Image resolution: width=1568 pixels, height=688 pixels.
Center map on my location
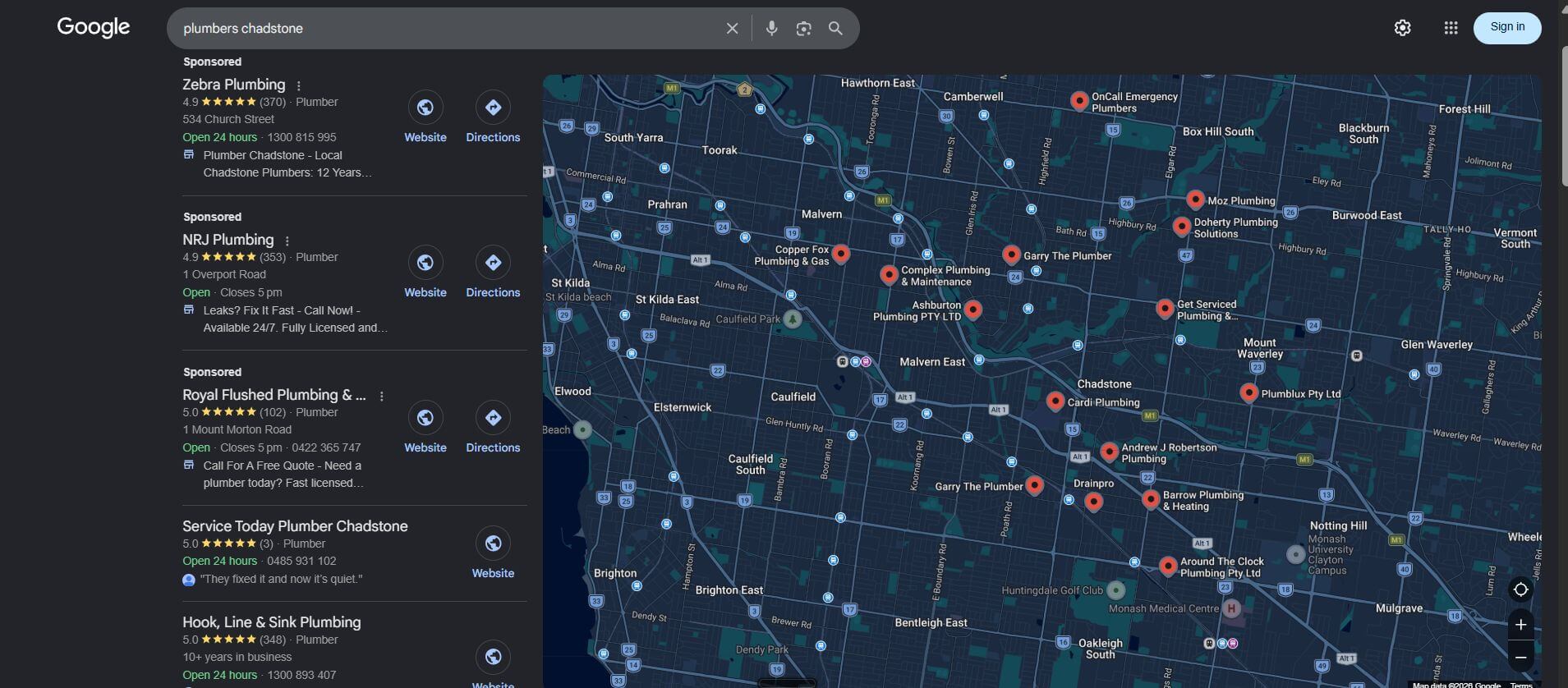(1520, 589)
